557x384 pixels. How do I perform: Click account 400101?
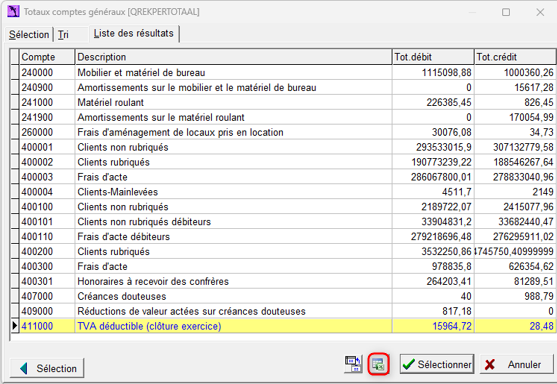pos(47,222)
